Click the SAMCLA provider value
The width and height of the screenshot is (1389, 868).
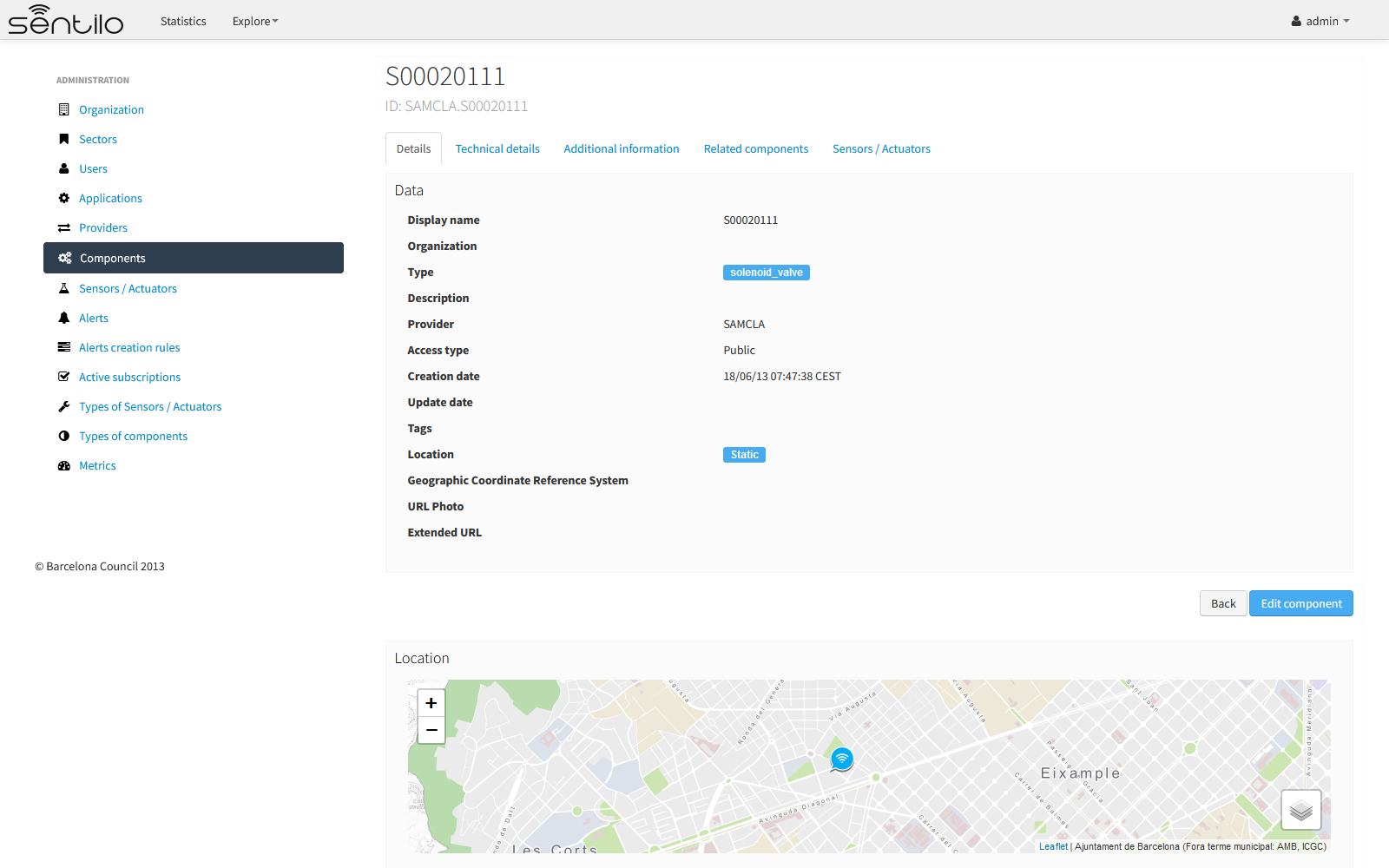tap(744, 325)
